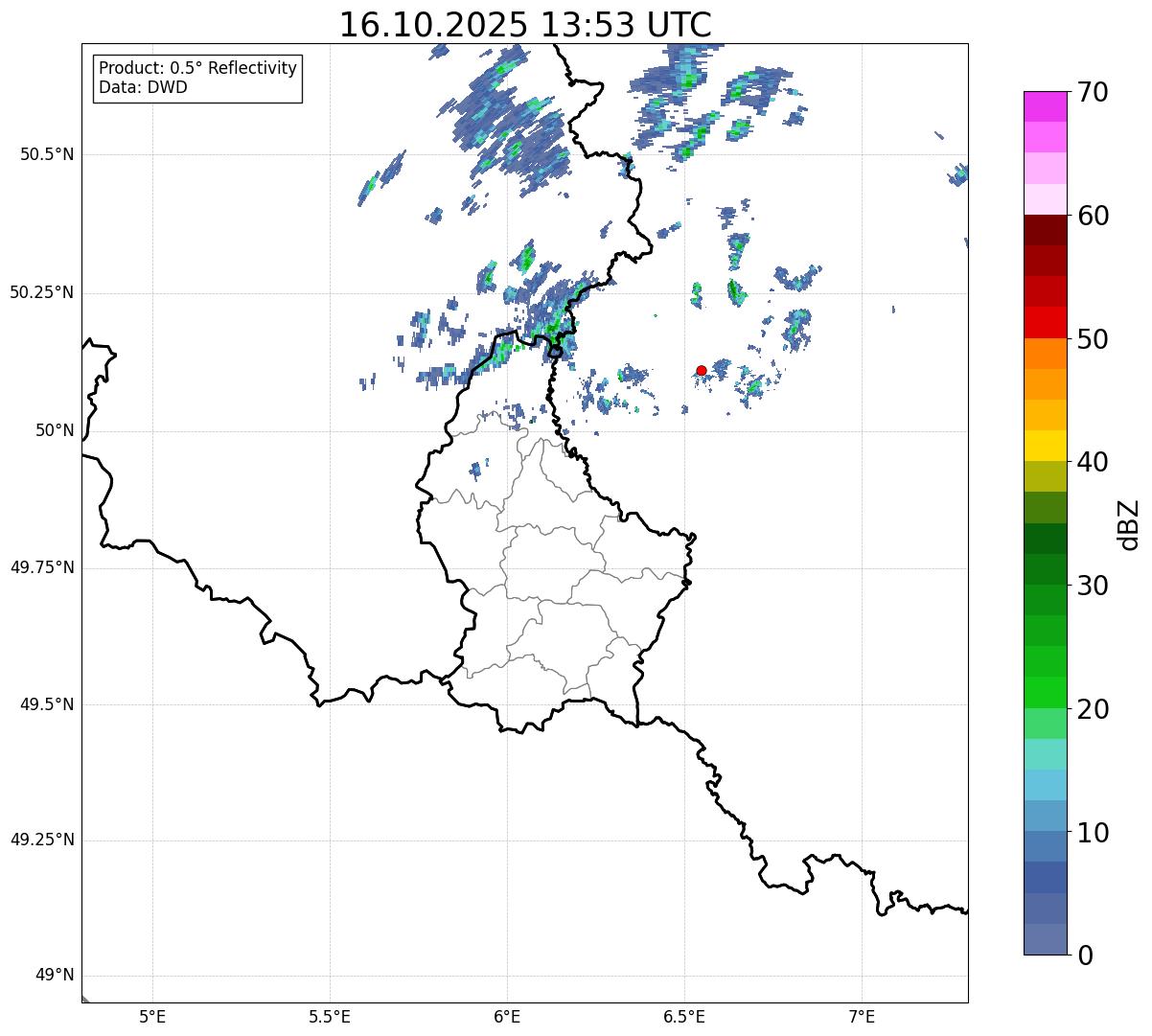This screenshot has height=1036, width=1152.
Task: Click the dBZ colorbar axis label
Action: [1128, 523]
